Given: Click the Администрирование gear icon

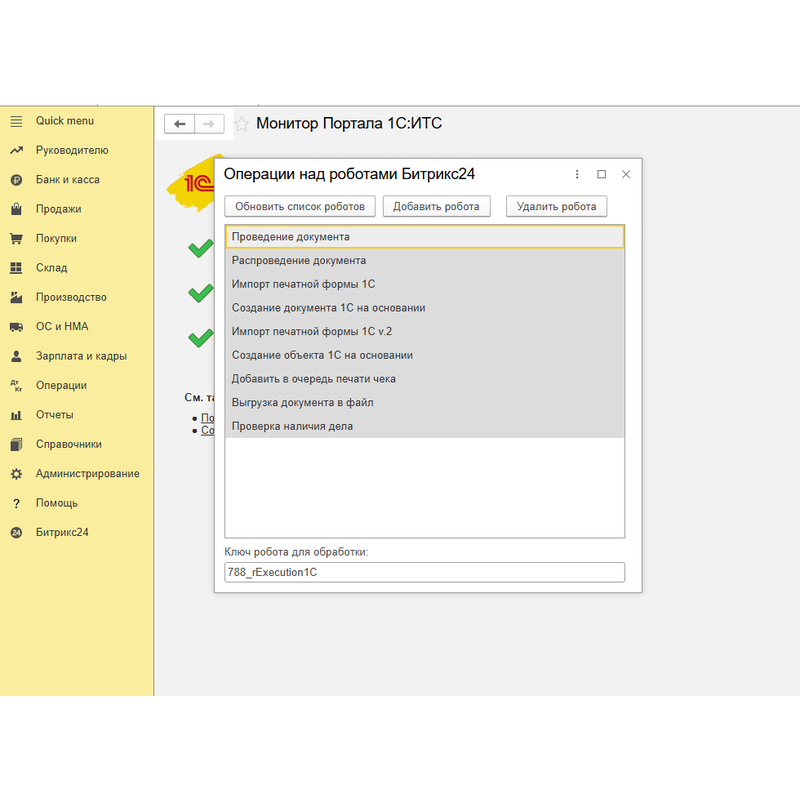Looking at the screenshot, I should (x=16, y=474).
